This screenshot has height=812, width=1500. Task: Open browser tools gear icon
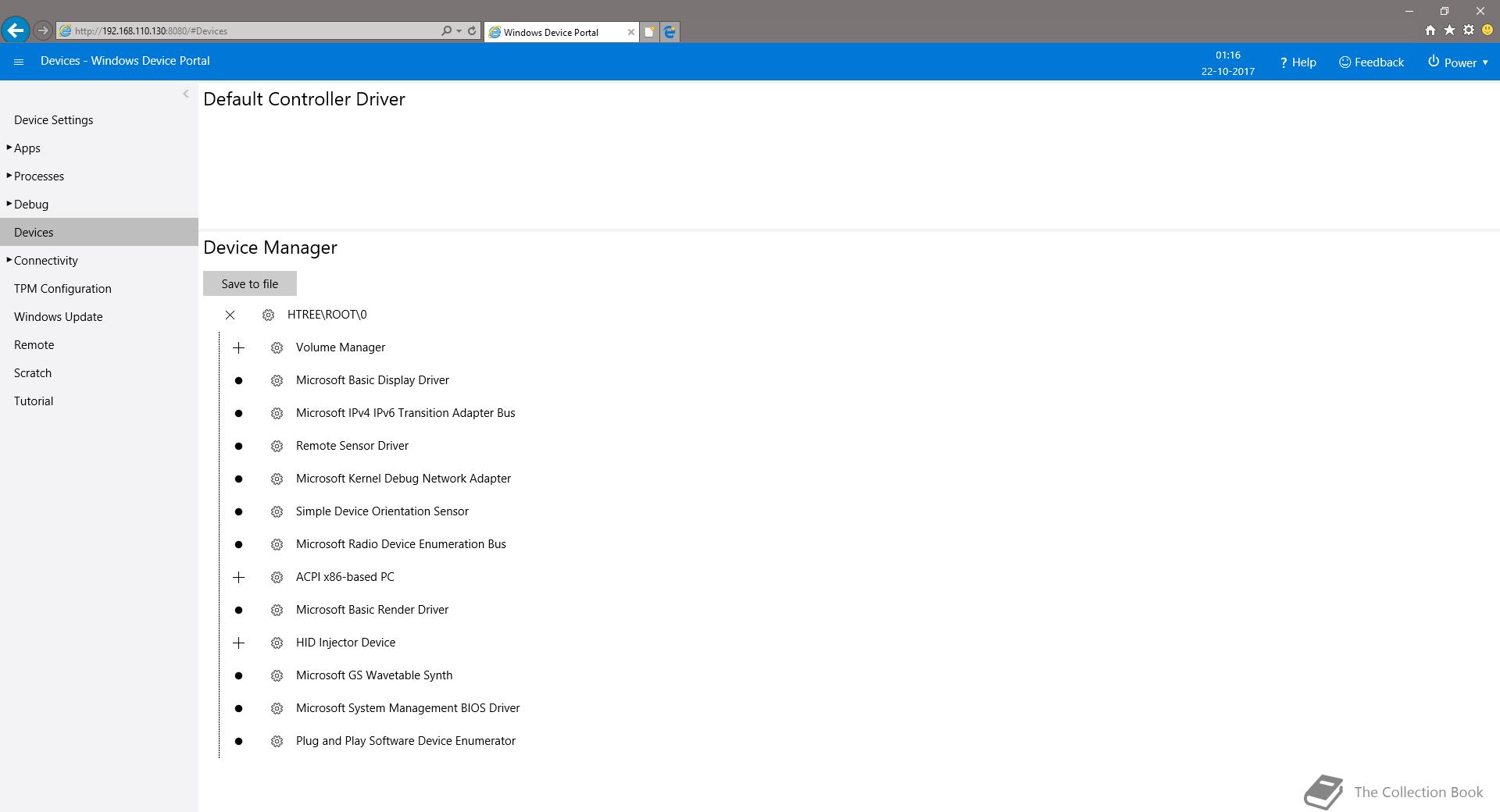[1469, 30]
